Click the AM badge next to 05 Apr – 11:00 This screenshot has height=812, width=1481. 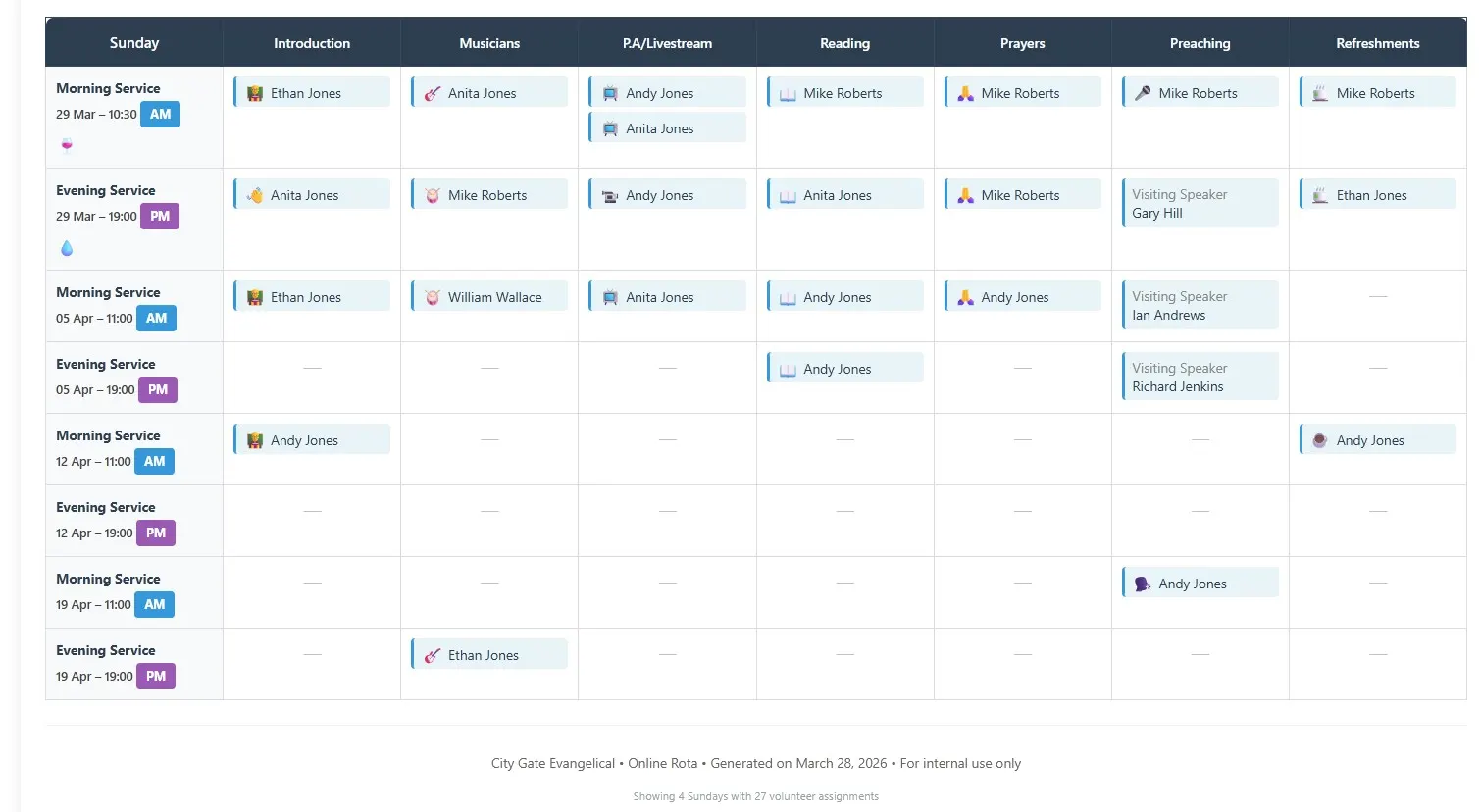(x=157, y=319)
